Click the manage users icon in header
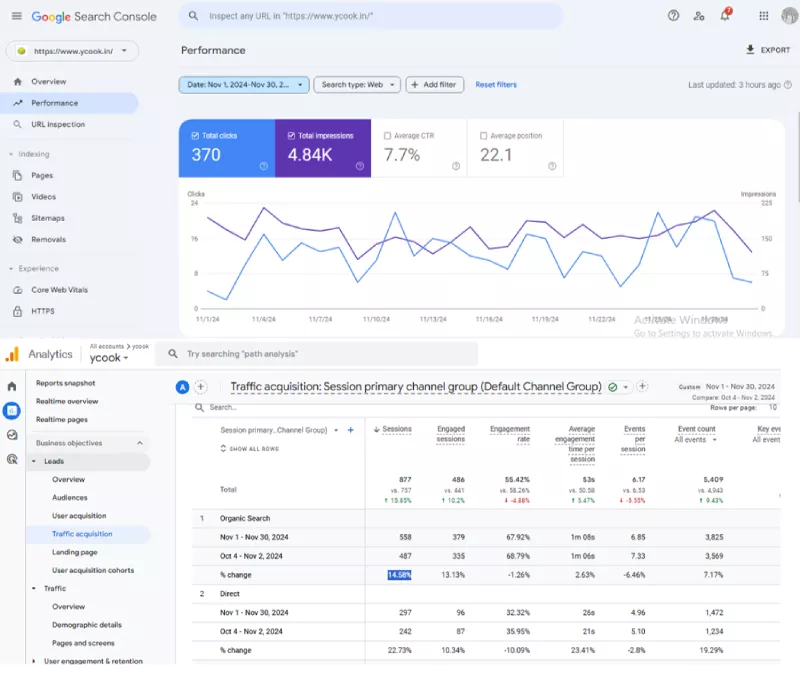 click(x=699, y=16)
